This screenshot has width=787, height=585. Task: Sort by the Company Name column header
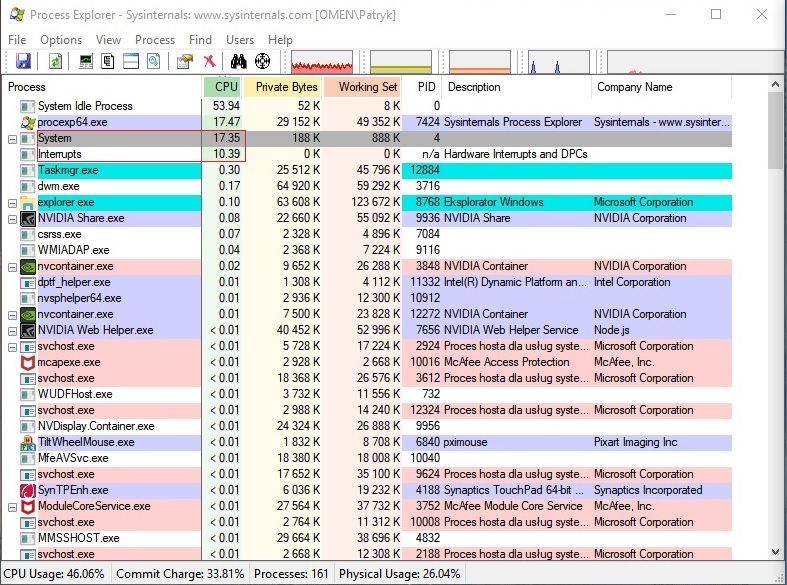(663, 87)
